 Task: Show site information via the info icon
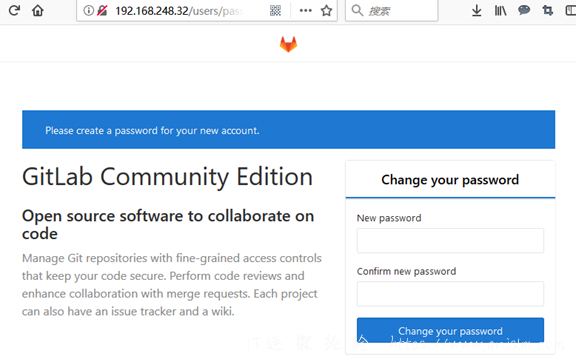89,10
